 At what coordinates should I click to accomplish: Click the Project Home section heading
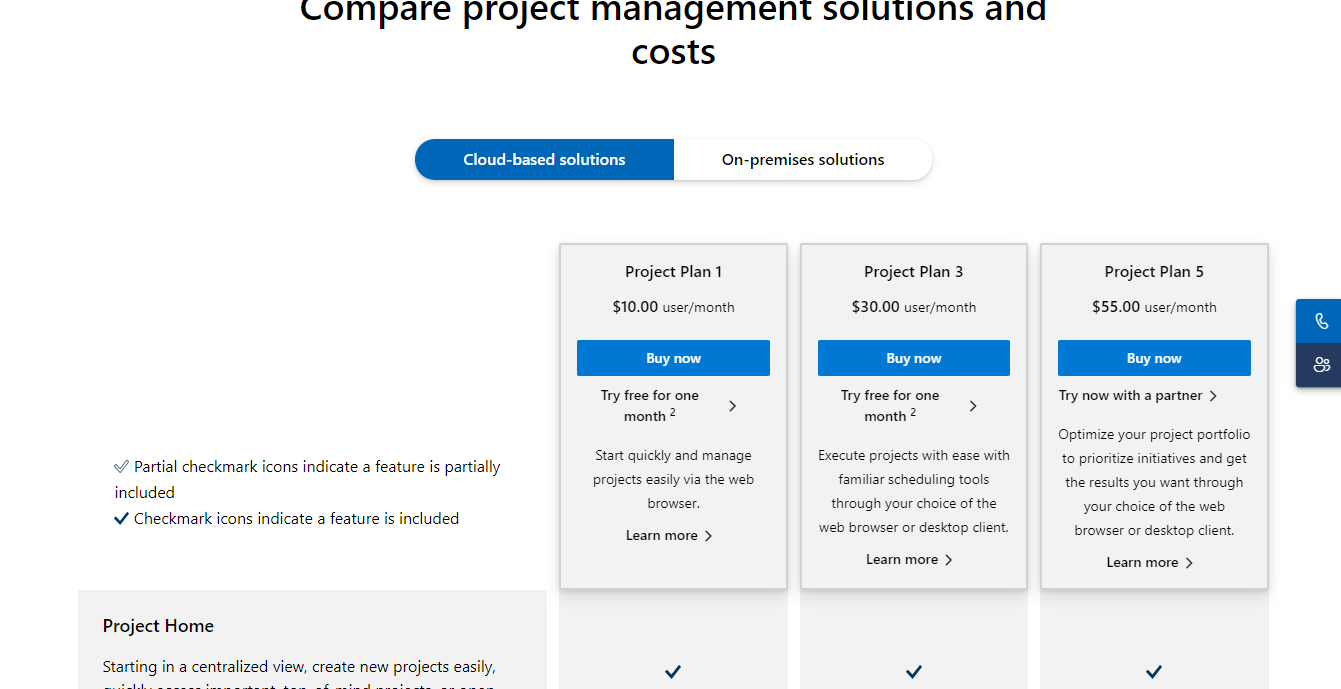(x=158, y=626)
